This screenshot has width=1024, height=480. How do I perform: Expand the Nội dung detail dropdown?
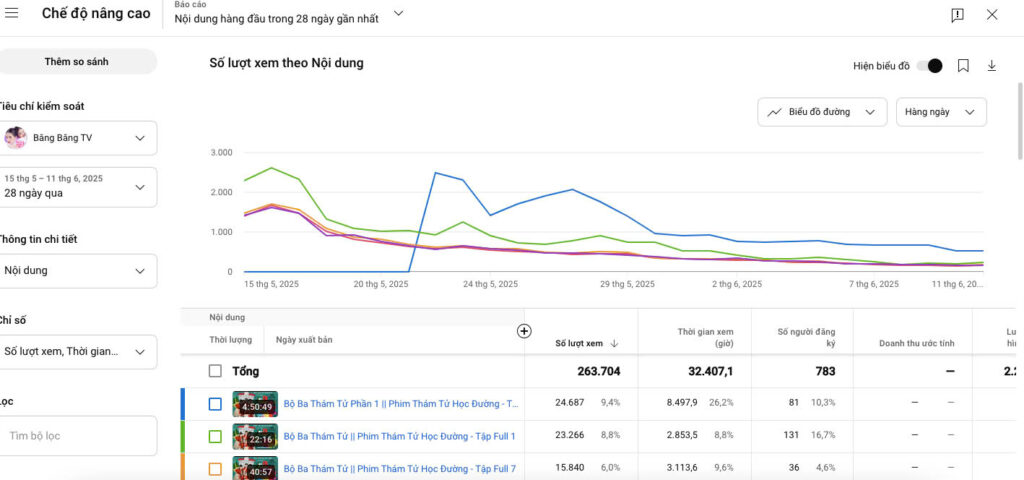coord(78,270)
